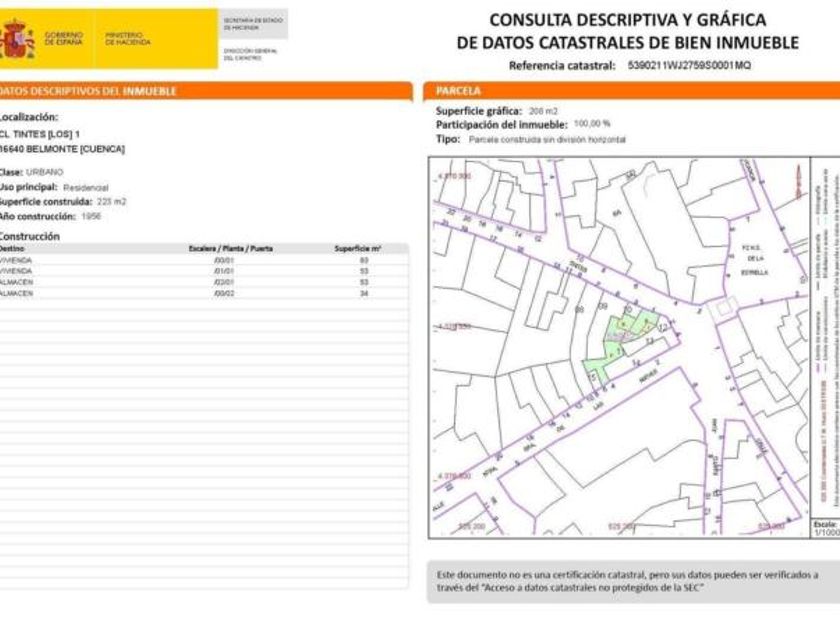Screen dimensions: 840x630
Task: Click the 'MINISTERIO DE HACIENDA' header text
Action: pos(128,39)
